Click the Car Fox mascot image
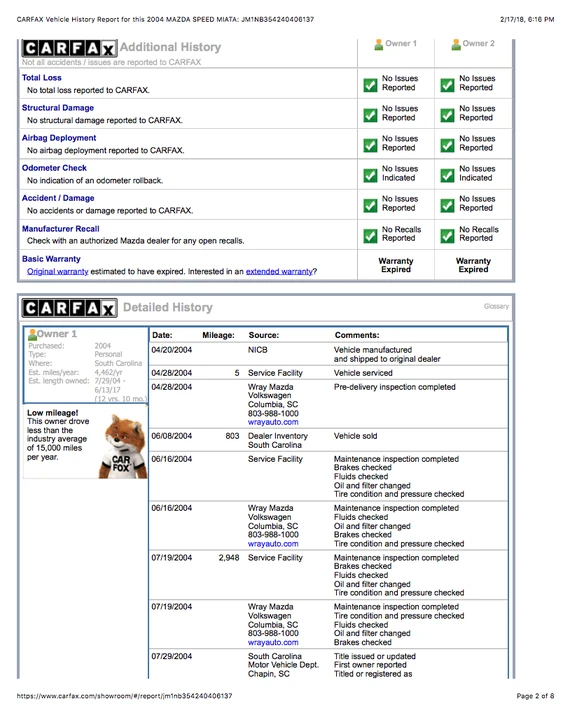Image resolution: width=570 pixels, height=720 pixels. click(122, 446)
